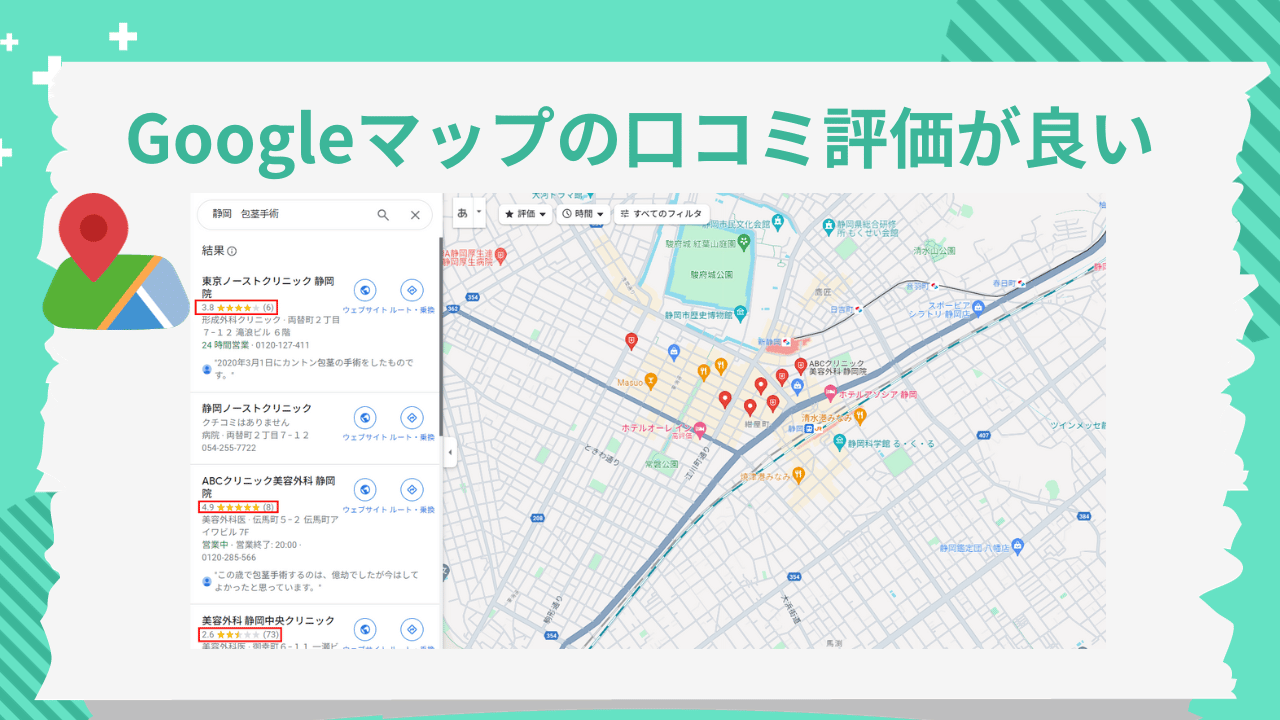The height and width of the screenshot is (720, 1280).
Task: Click the info icon beside 結果
Action: (232, 252)
